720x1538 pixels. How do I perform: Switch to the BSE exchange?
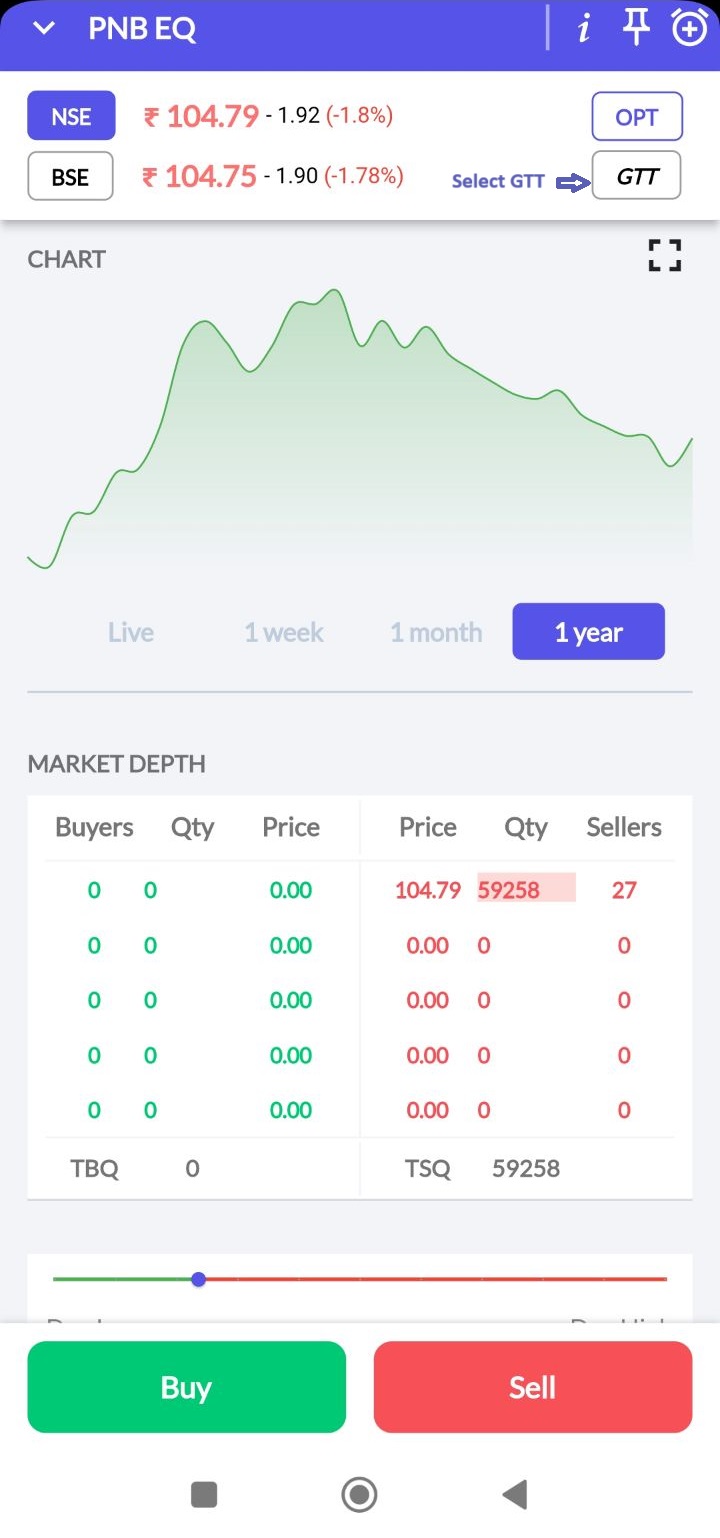point(70,177)
